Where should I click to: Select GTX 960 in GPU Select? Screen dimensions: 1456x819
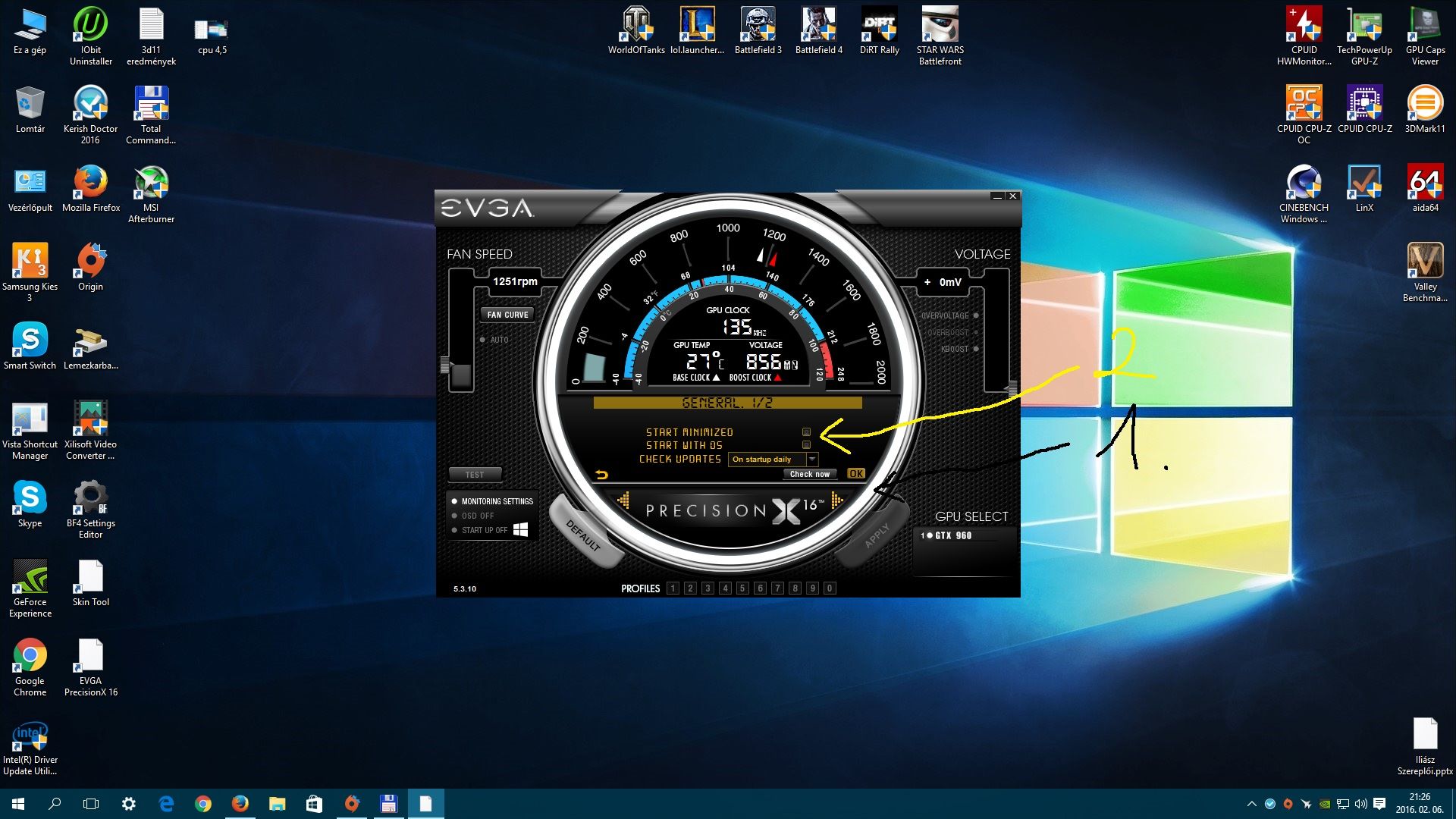947,535
